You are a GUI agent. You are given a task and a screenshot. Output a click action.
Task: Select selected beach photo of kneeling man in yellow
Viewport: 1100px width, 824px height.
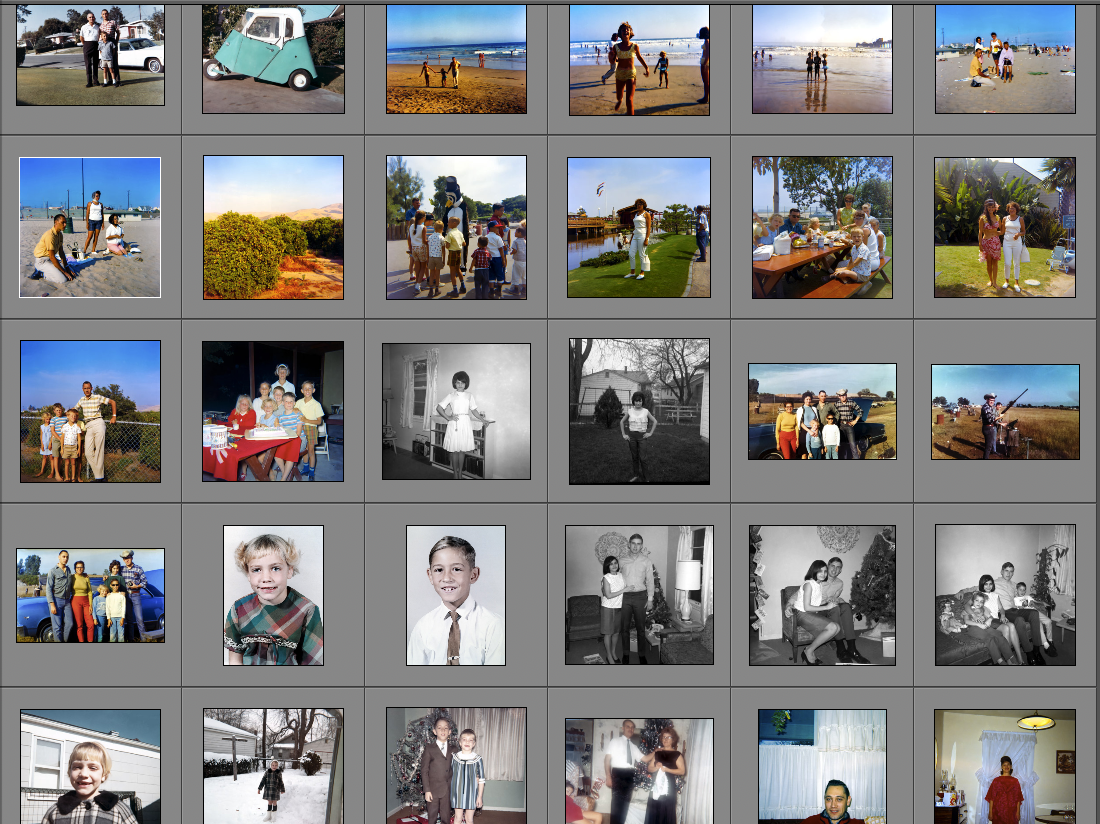point(90,227)
